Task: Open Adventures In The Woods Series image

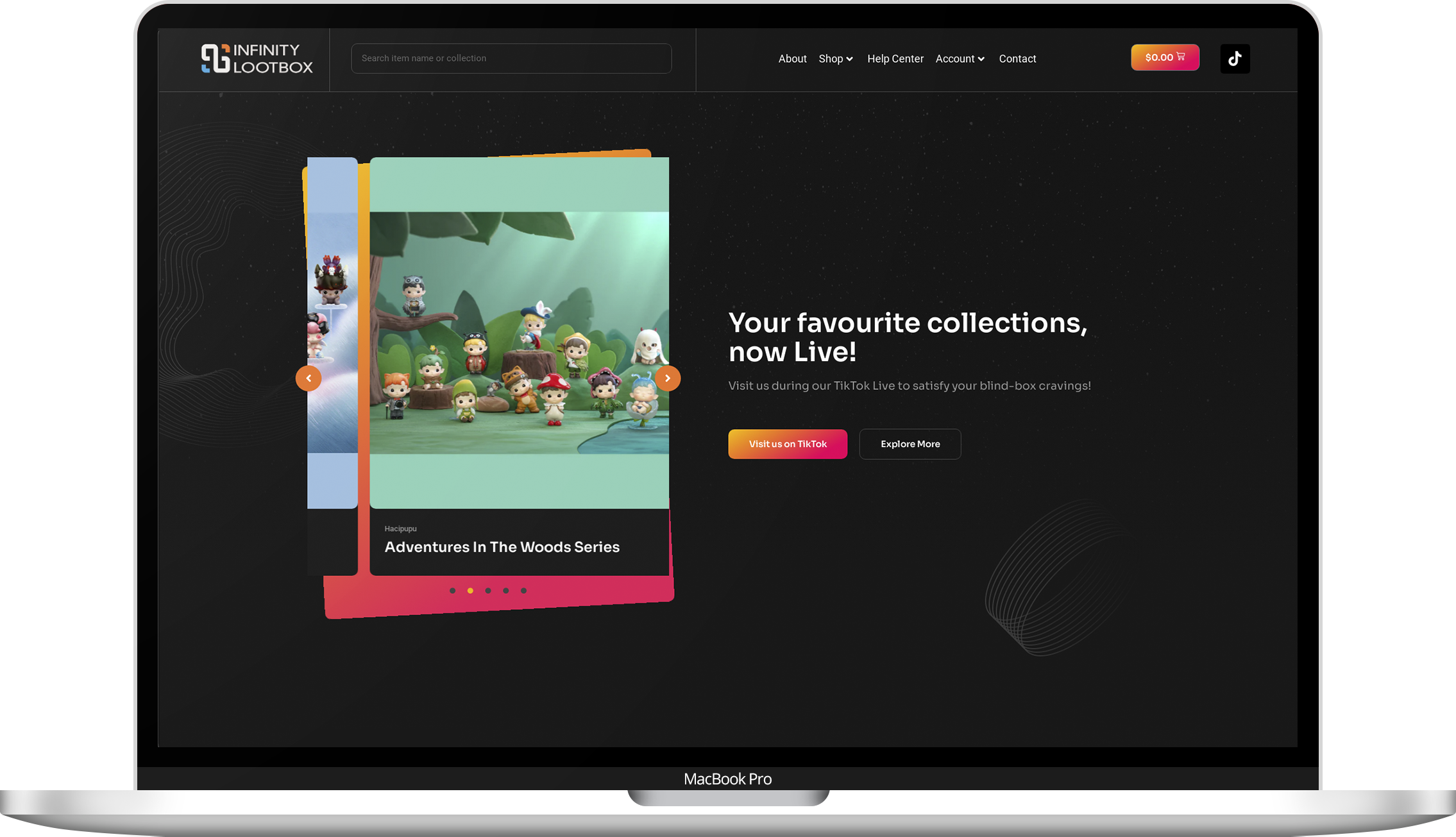Action: click(x=520, y=333)
